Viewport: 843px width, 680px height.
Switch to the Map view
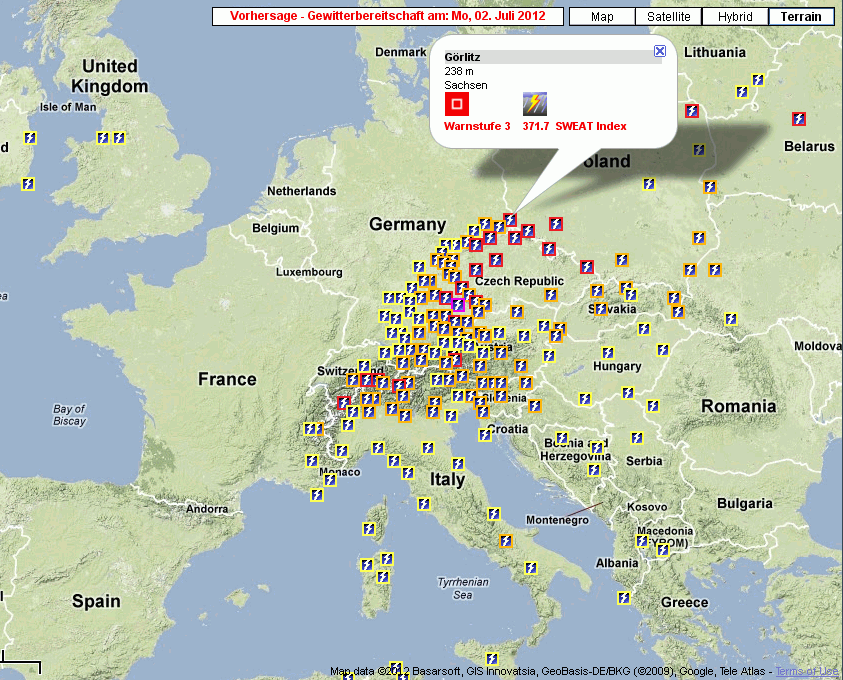[602, 17]
